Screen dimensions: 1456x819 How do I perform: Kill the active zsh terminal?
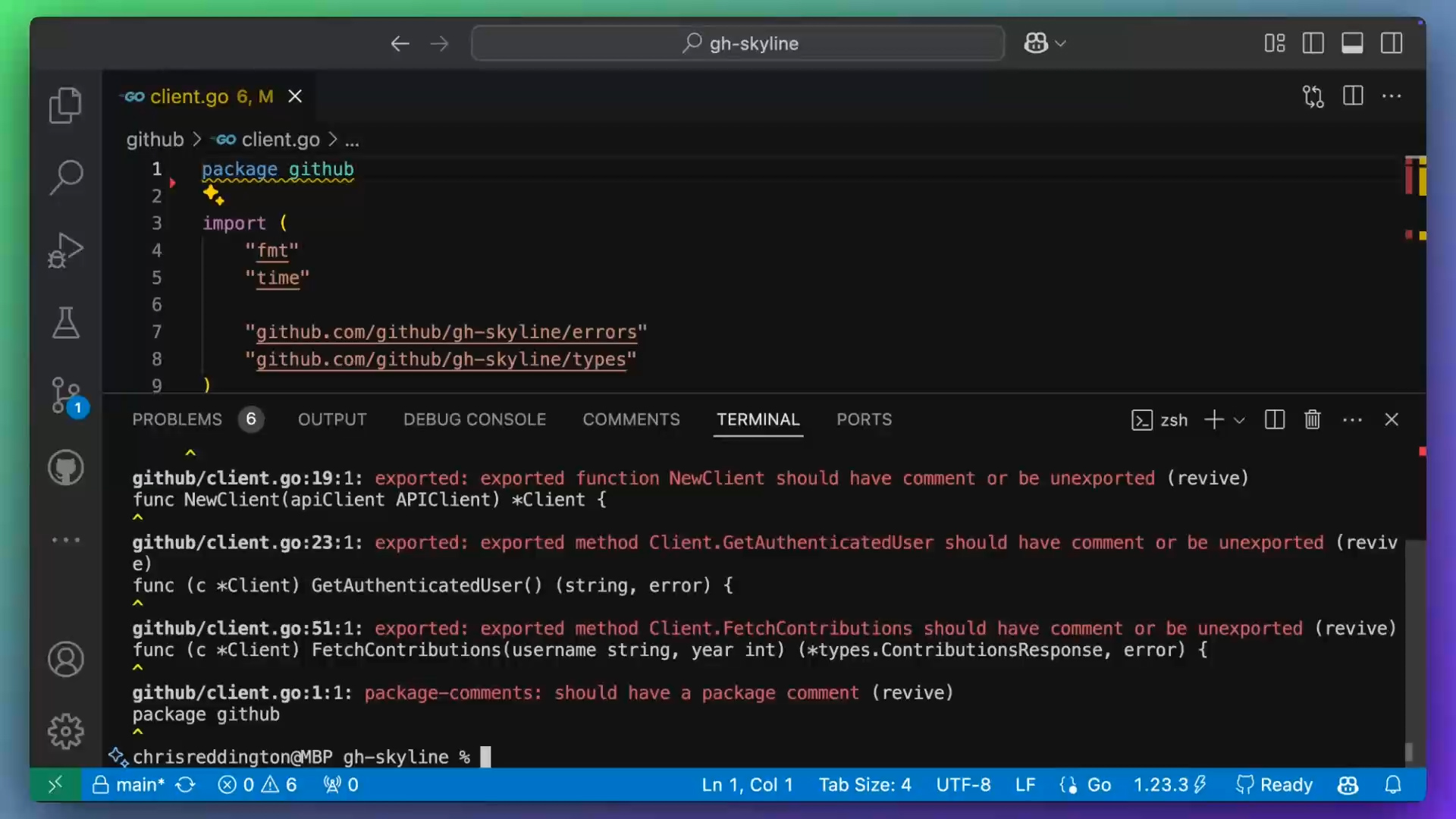(x=1313, y=419)
